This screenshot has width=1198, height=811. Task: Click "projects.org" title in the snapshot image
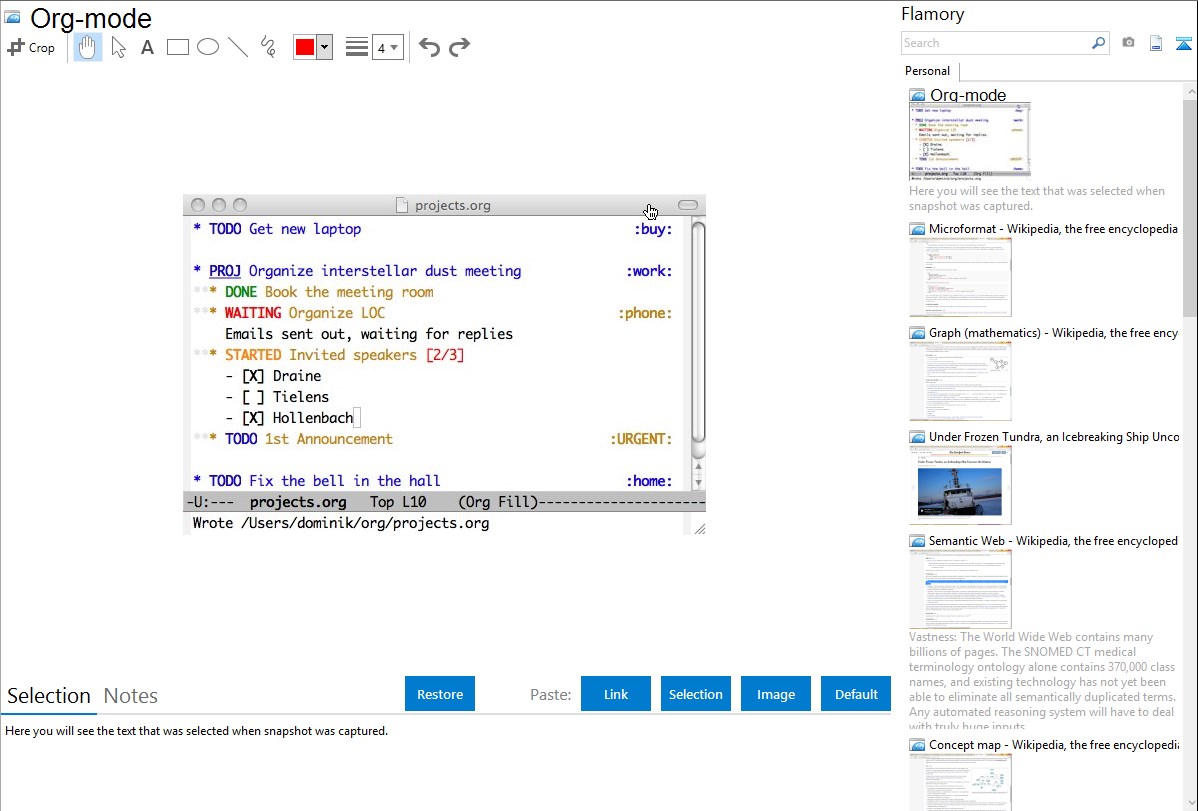click(x=452, y=206)
